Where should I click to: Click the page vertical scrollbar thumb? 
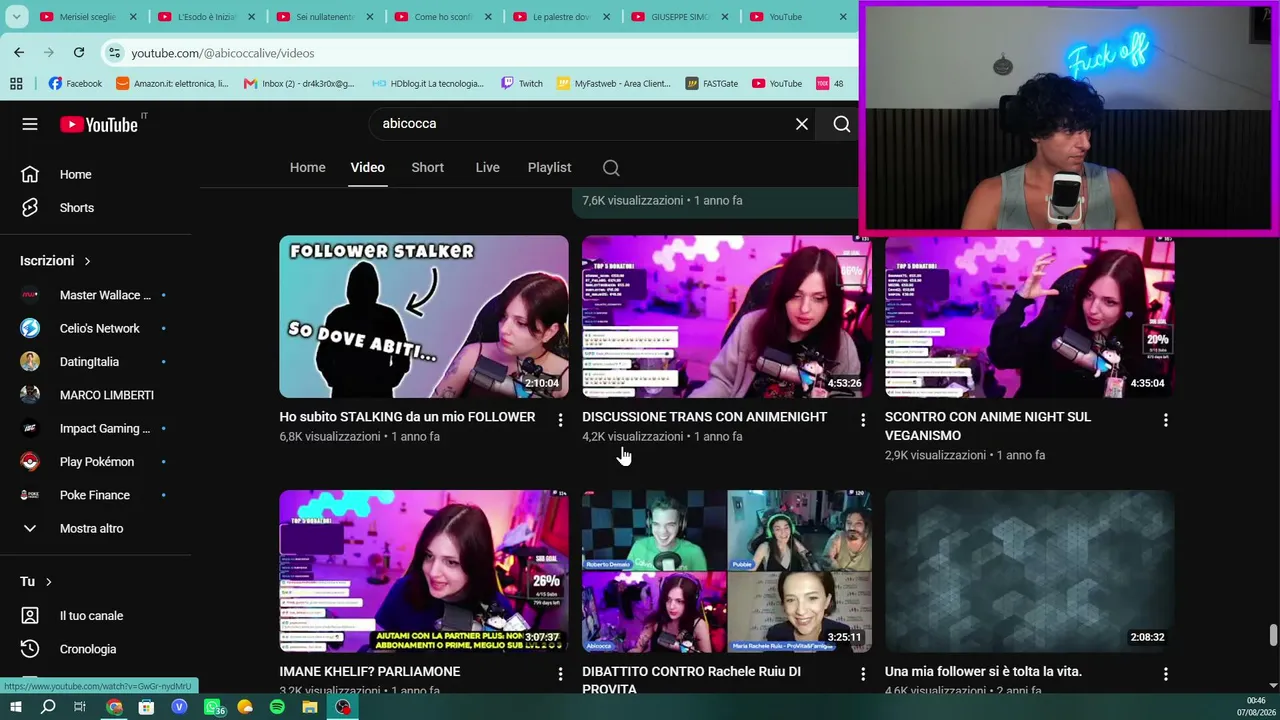click(1273, 636)
